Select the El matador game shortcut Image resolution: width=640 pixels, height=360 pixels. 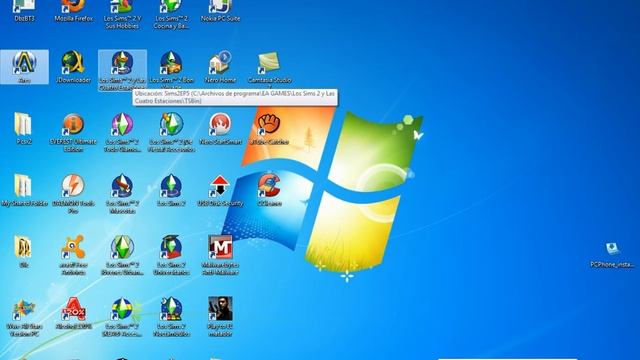(x=220, y=317)
